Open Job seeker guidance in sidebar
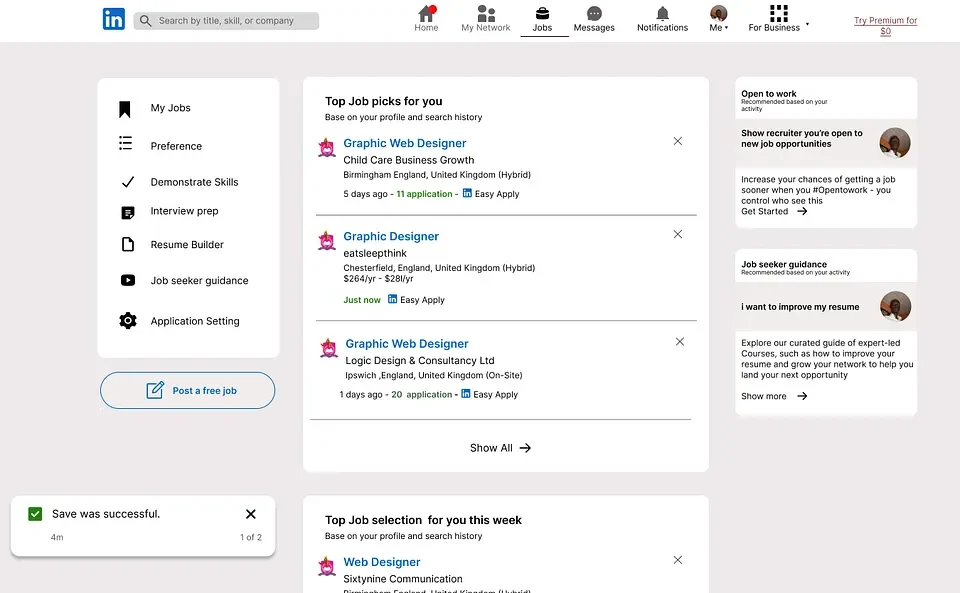960x593 pixels. [x=199, y=280]
